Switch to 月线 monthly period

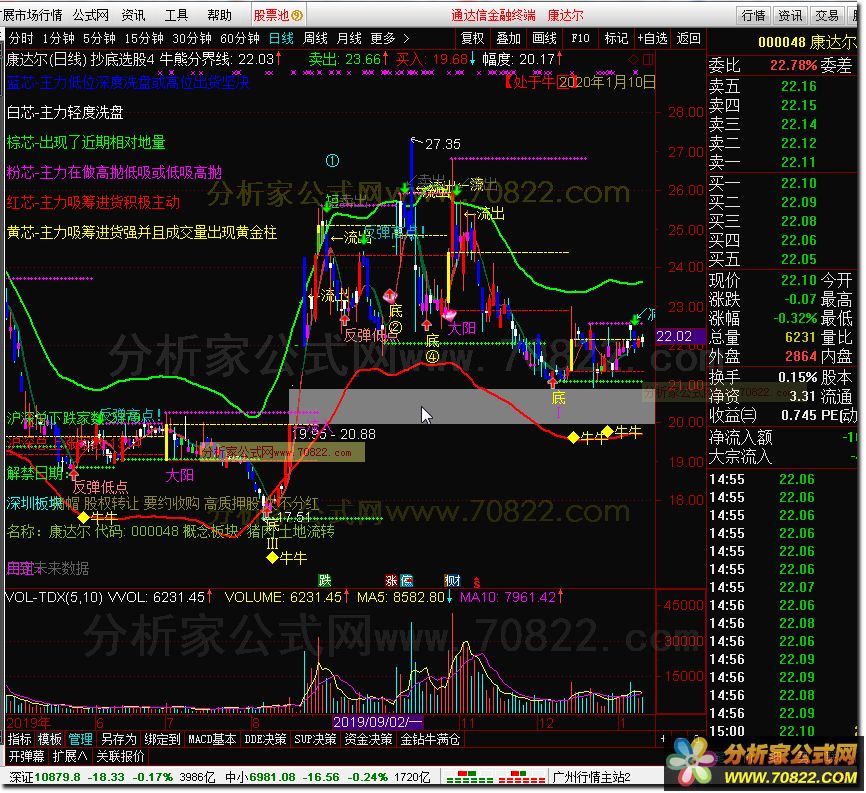tap(349, 38)
